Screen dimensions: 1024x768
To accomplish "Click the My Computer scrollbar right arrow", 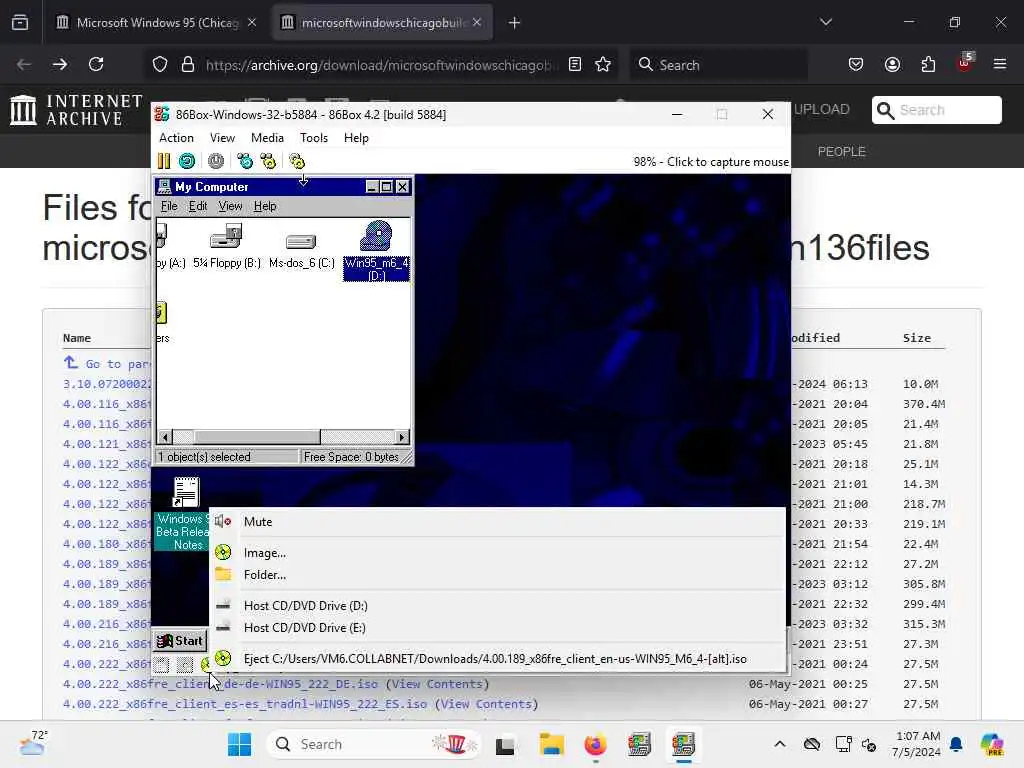I will (x=402, y=437).
